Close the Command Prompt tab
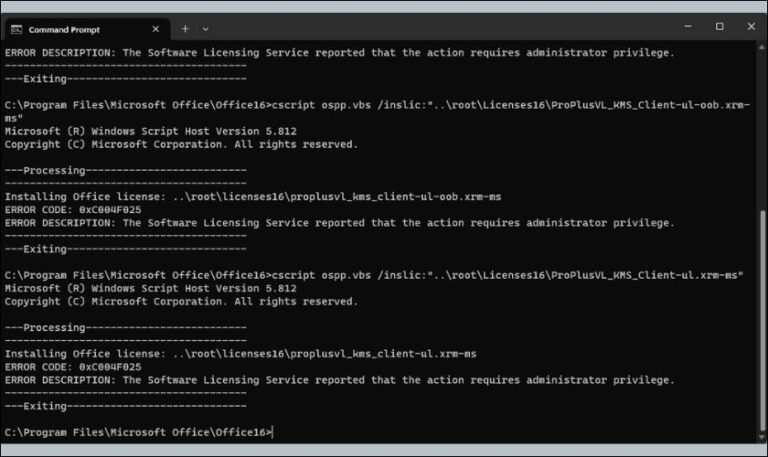The image size is (768, 457). click(156, 29)
